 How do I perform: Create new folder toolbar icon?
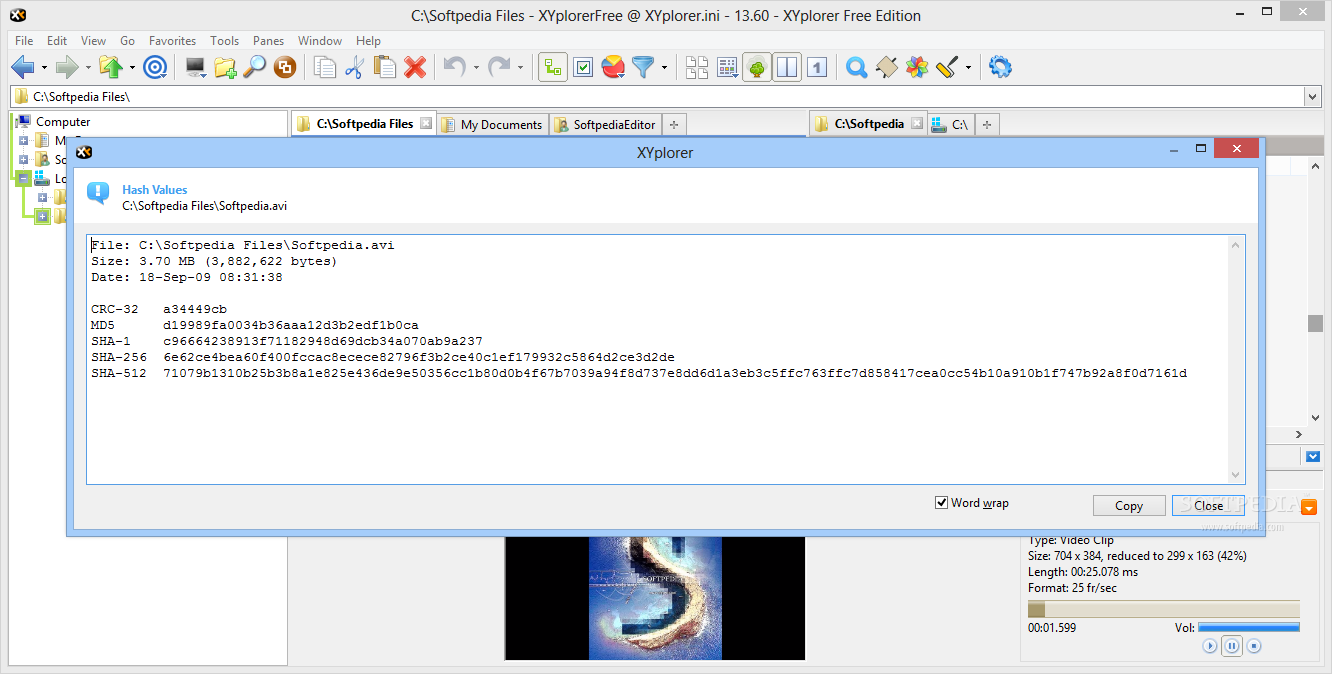coord(226,67)
